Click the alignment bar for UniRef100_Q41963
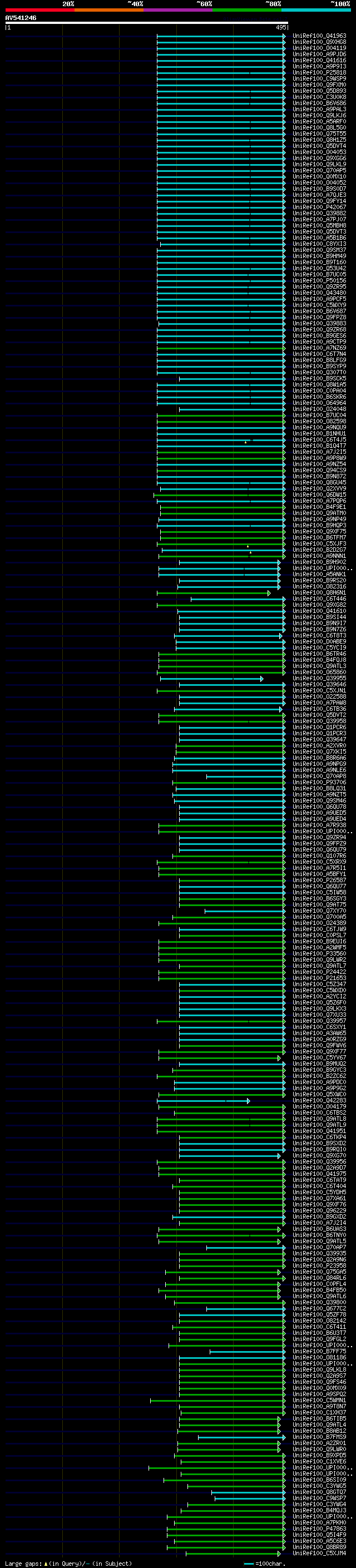The width and height of the screenshot is (356, 1568). point(221,36)
